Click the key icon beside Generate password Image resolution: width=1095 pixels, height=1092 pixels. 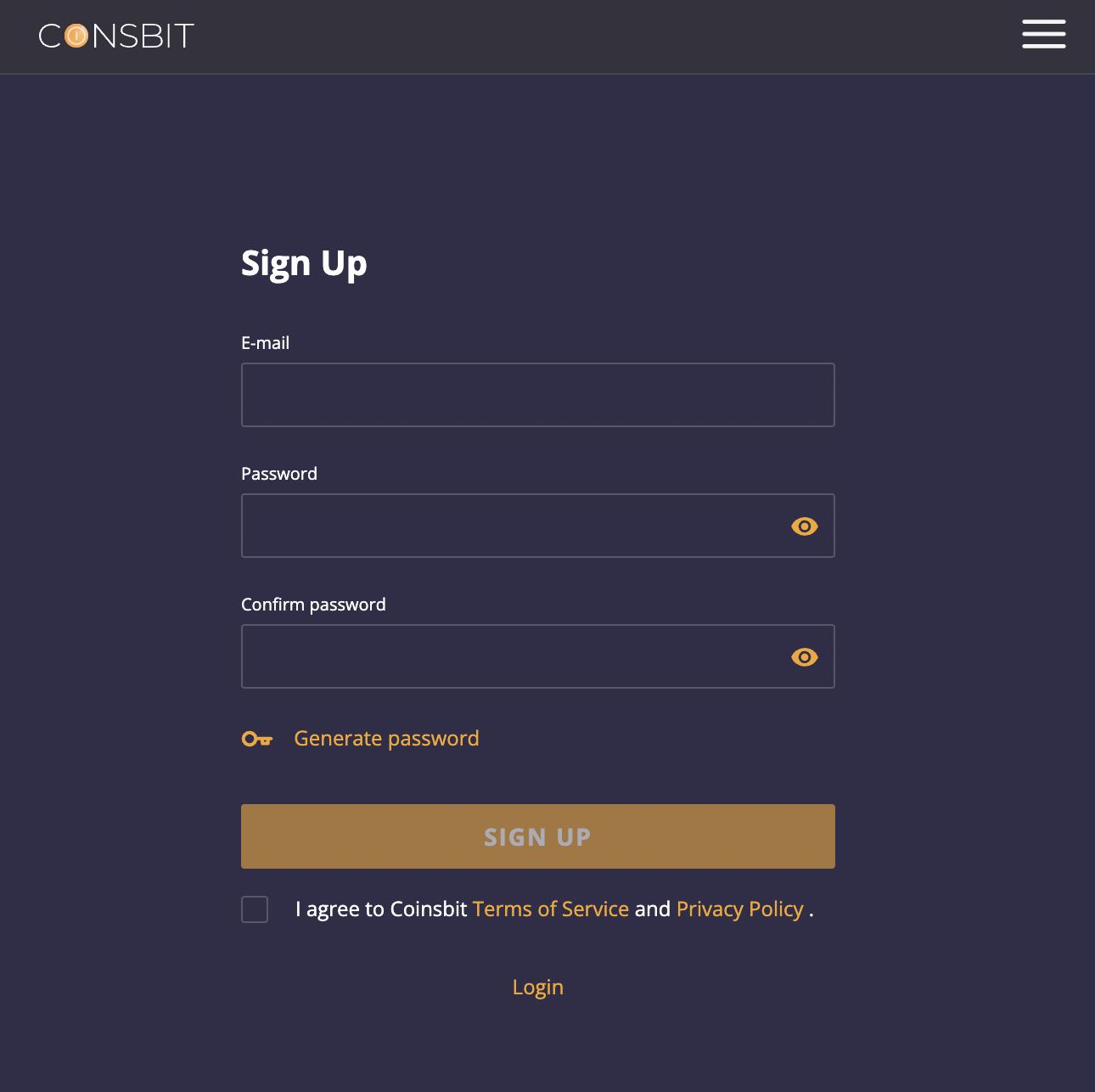point(257,739)
